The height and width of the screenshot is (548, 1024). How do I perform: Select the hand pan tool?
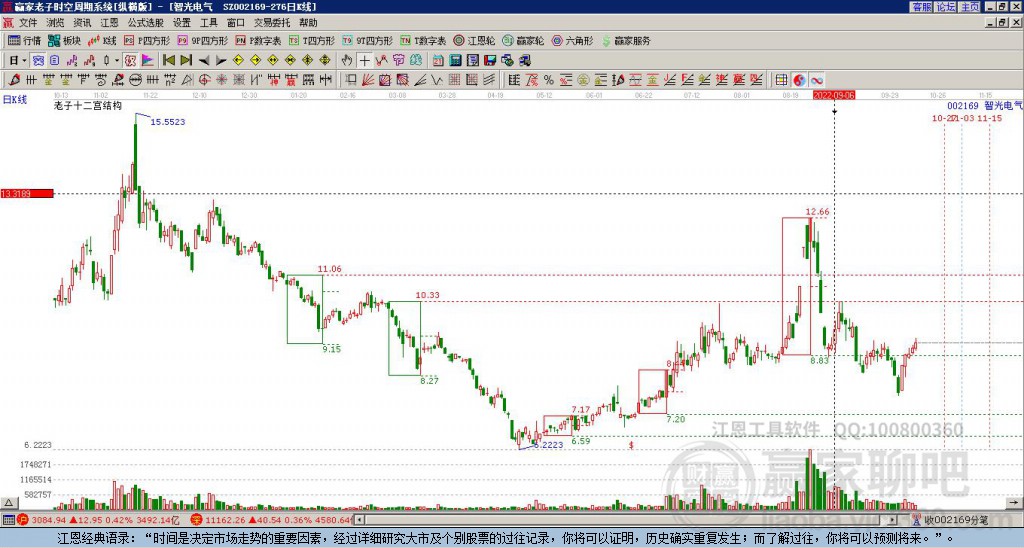[x=347, y=60]
